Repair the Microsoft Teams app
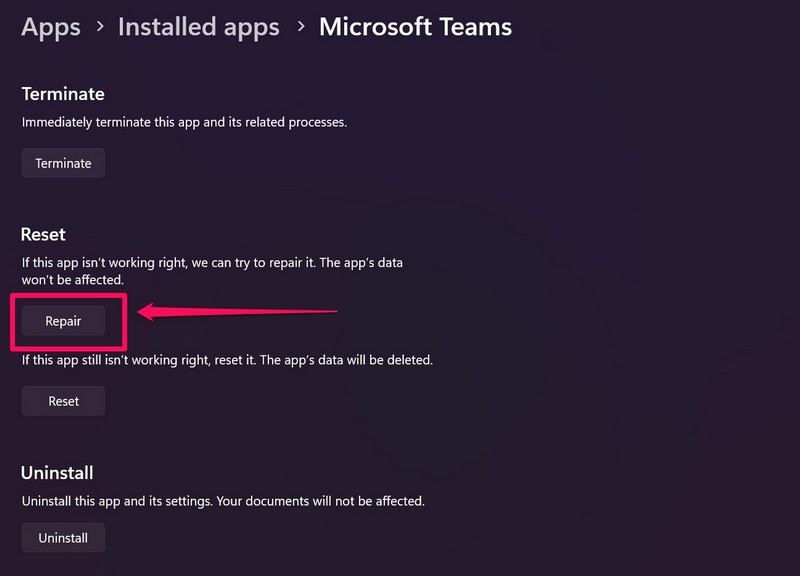The image size is (800, 576). [63, 321]
